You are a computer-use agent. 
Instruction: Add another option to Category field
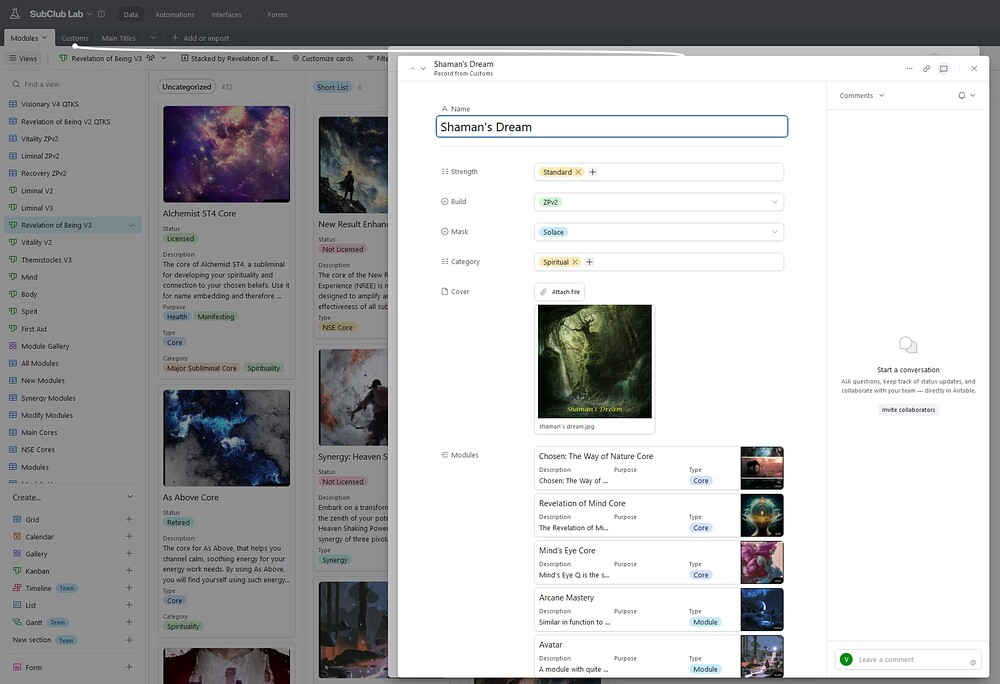(x=589, y=262)
